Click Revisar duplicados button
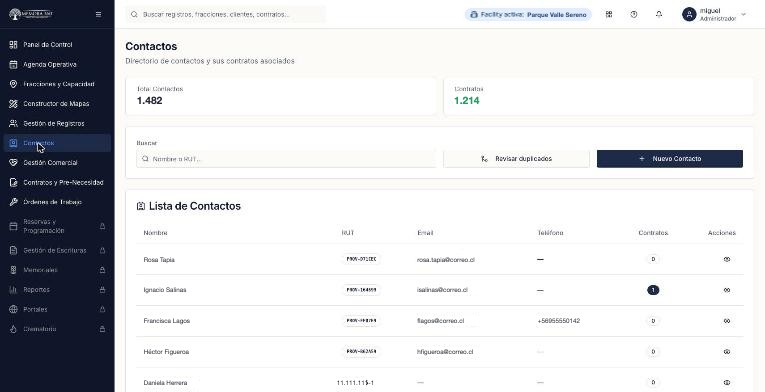 (x=516, y=159)
